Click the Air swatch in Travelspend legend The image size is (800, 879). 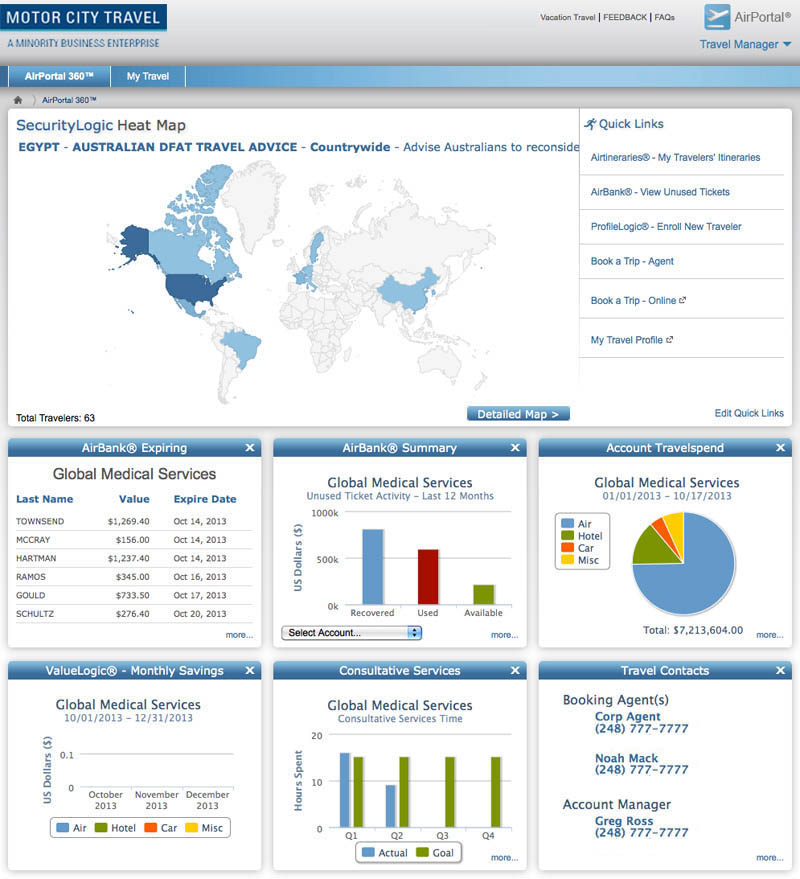coord(567,523)
